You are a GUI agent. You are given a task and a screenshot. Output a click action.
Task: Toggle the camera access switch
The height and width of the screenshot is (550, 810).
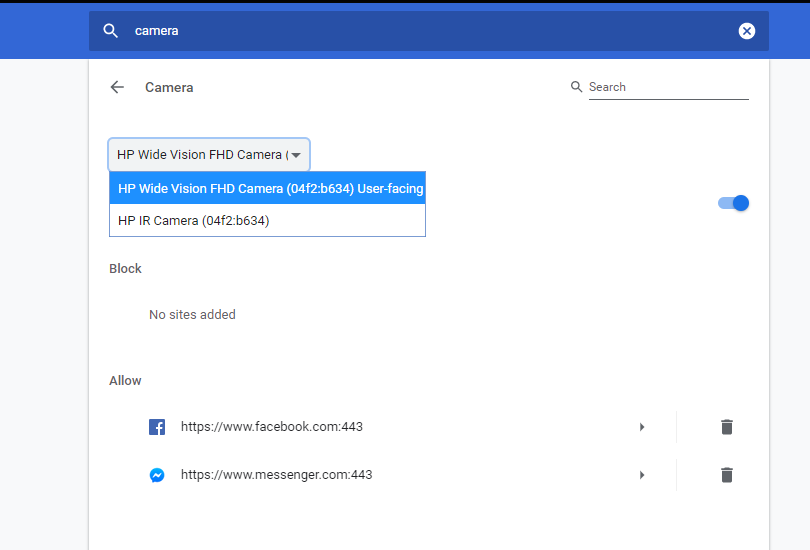733,203
